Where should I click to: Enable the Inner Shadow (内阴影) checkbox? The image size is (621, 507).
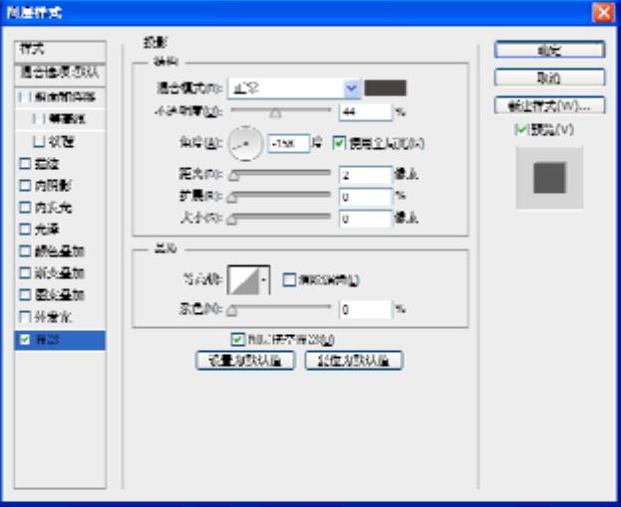click(x=25, y=185)
